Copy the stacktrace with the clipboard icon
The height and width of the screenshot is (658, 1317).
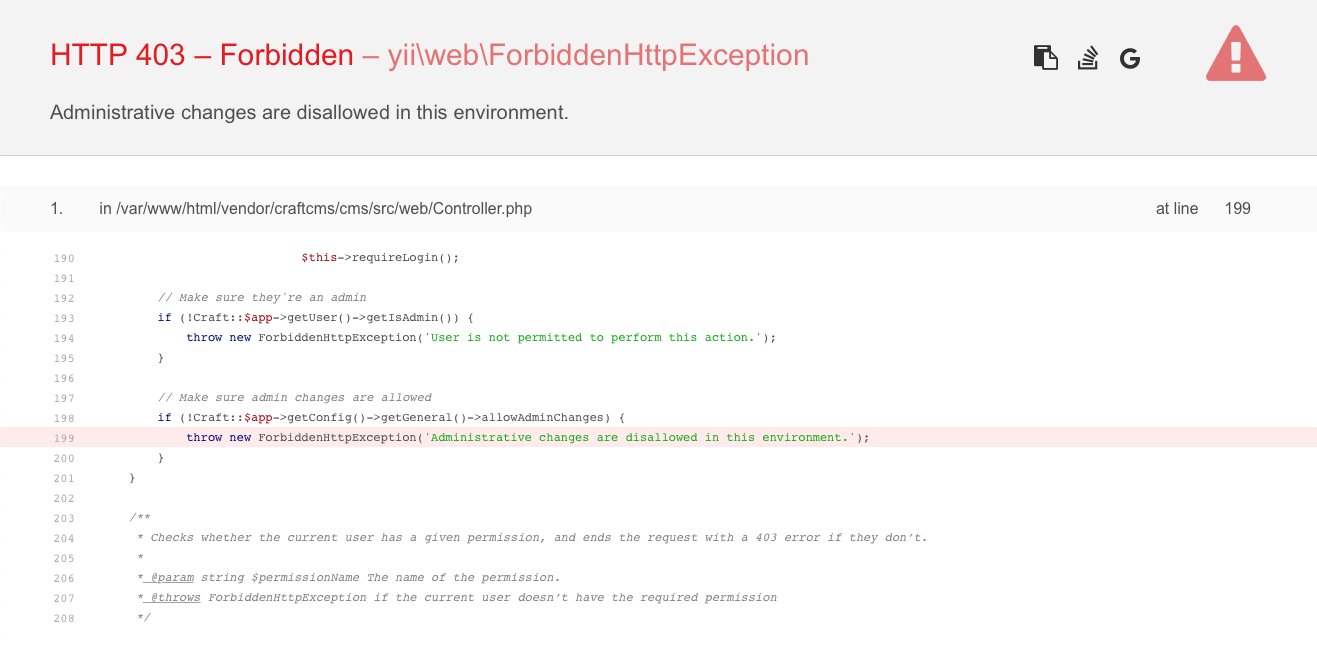(1045, 58)
